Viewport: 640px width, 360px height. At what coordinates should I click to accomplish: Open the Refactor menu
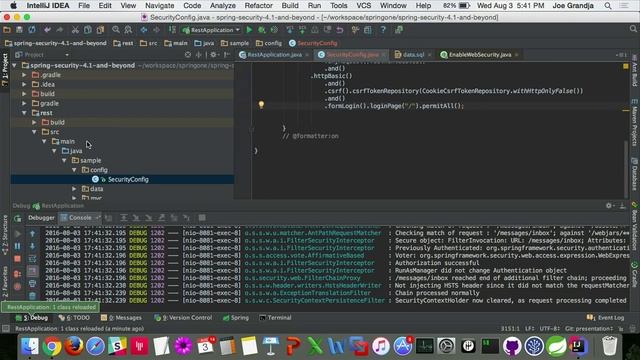[x=258, y=6]
